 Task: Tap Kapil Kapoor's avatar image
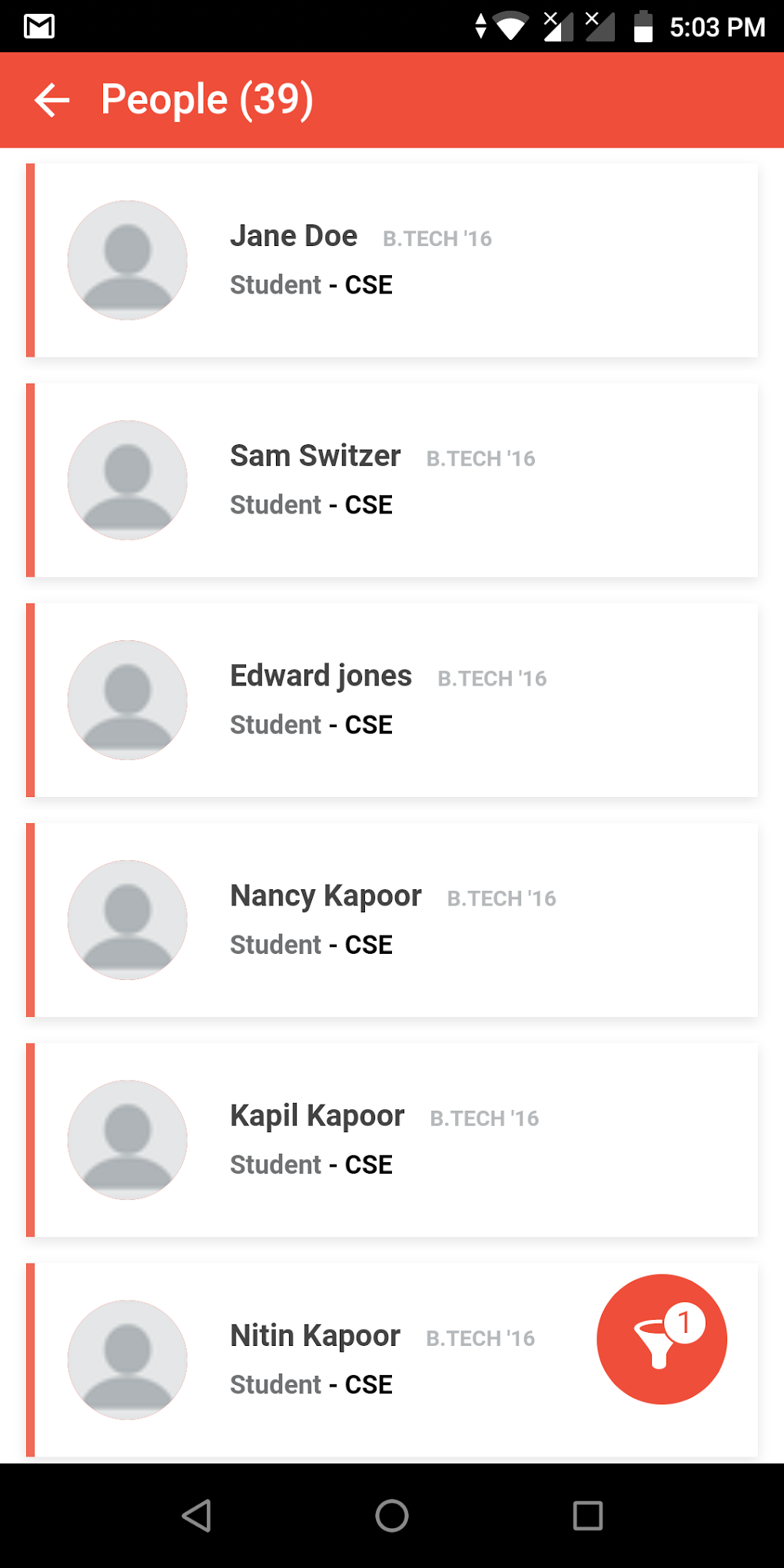point(128,1140)
